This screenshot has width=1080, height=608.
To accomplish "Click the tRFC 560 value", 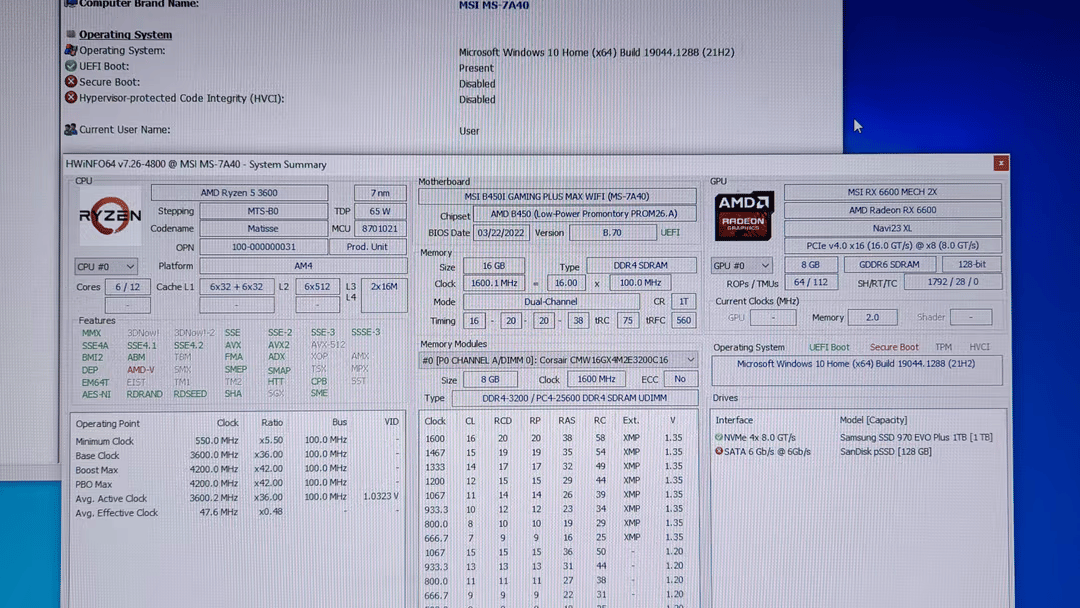I will point(683,320).
